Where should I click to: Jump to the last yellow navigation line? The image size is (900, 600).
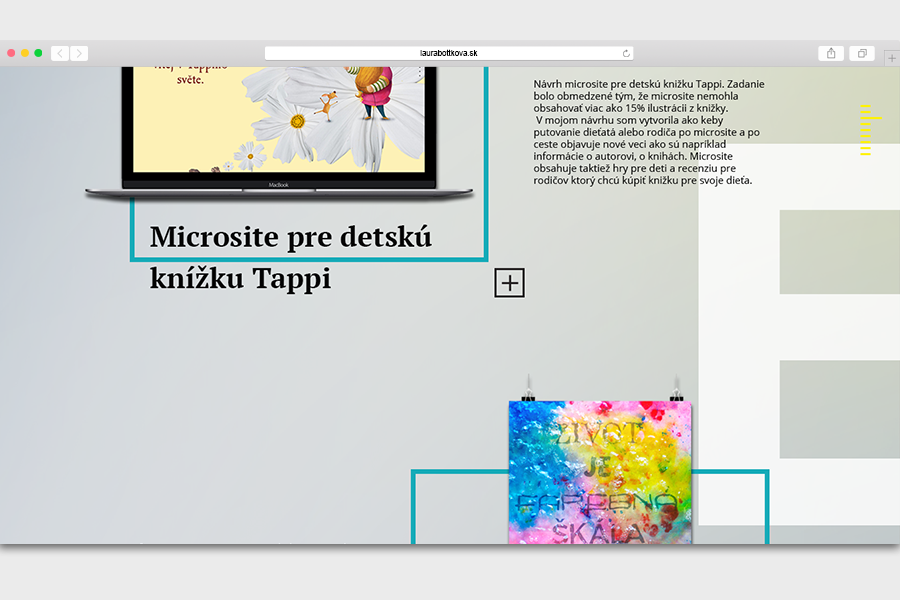coord(866,154)
